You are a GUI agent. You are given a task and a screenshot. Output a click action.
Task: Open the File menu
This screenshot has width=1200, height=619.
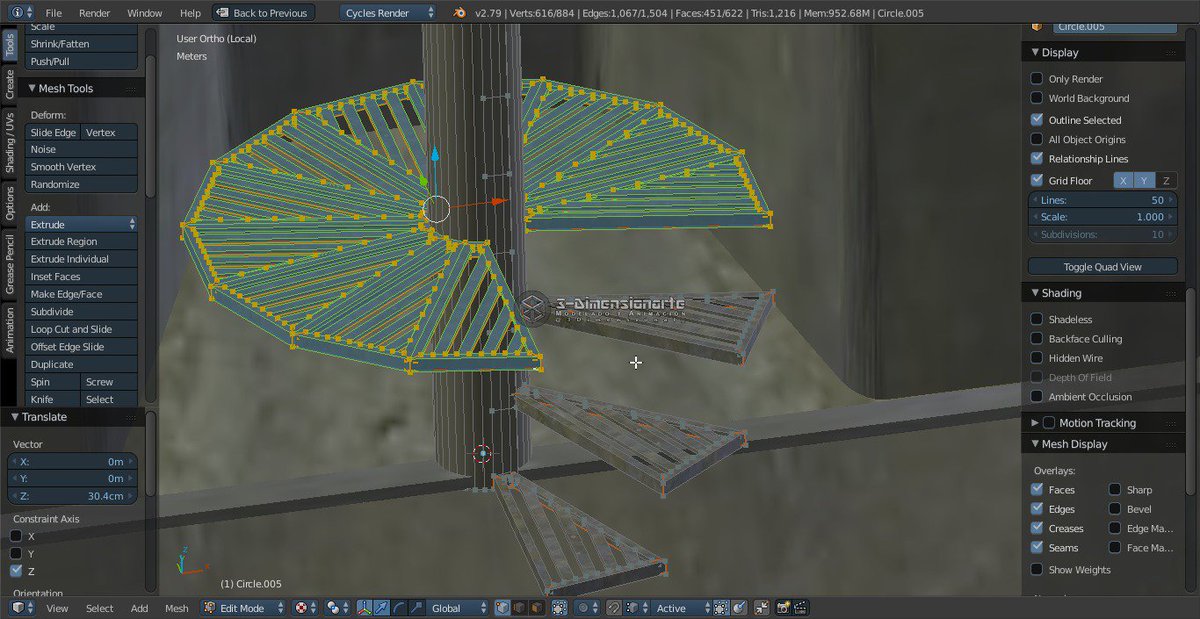54,13
